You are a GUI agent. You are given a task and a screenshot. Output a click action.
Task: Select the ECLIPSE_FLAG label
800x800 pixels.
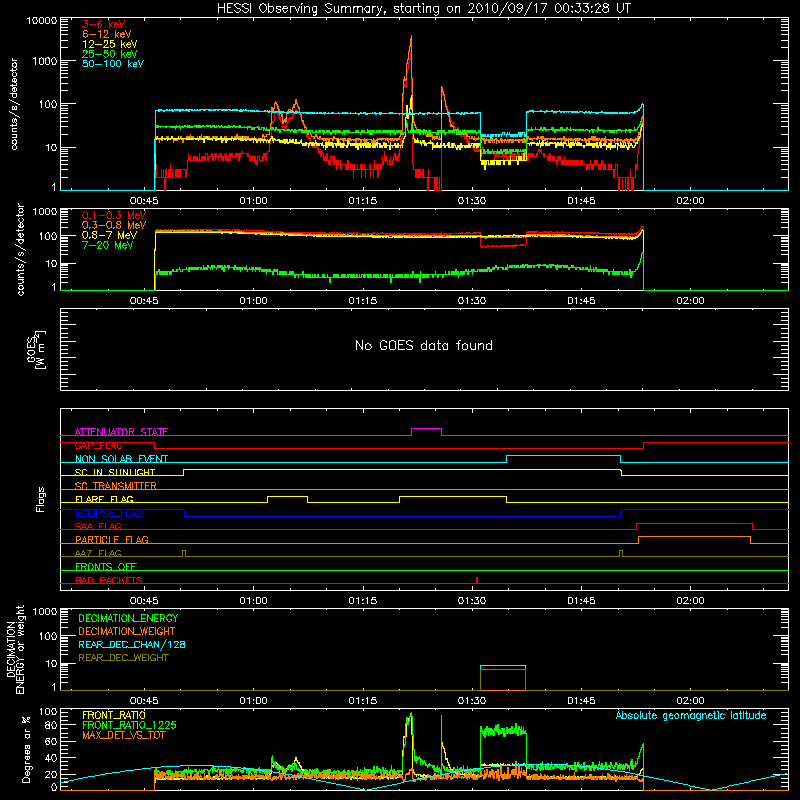pyautogui.click(x=109, y=513)
